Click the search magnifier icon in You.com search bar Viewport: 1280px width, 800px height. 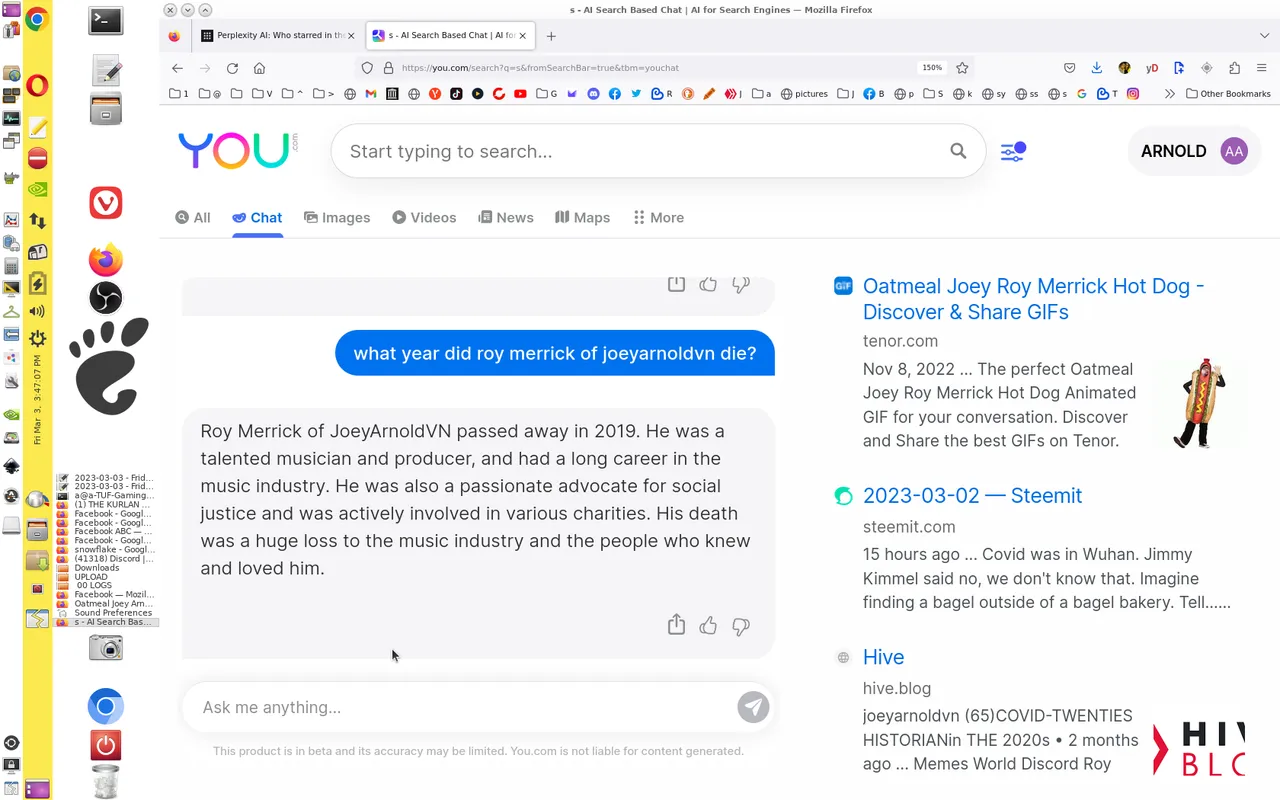coord(958,151)
